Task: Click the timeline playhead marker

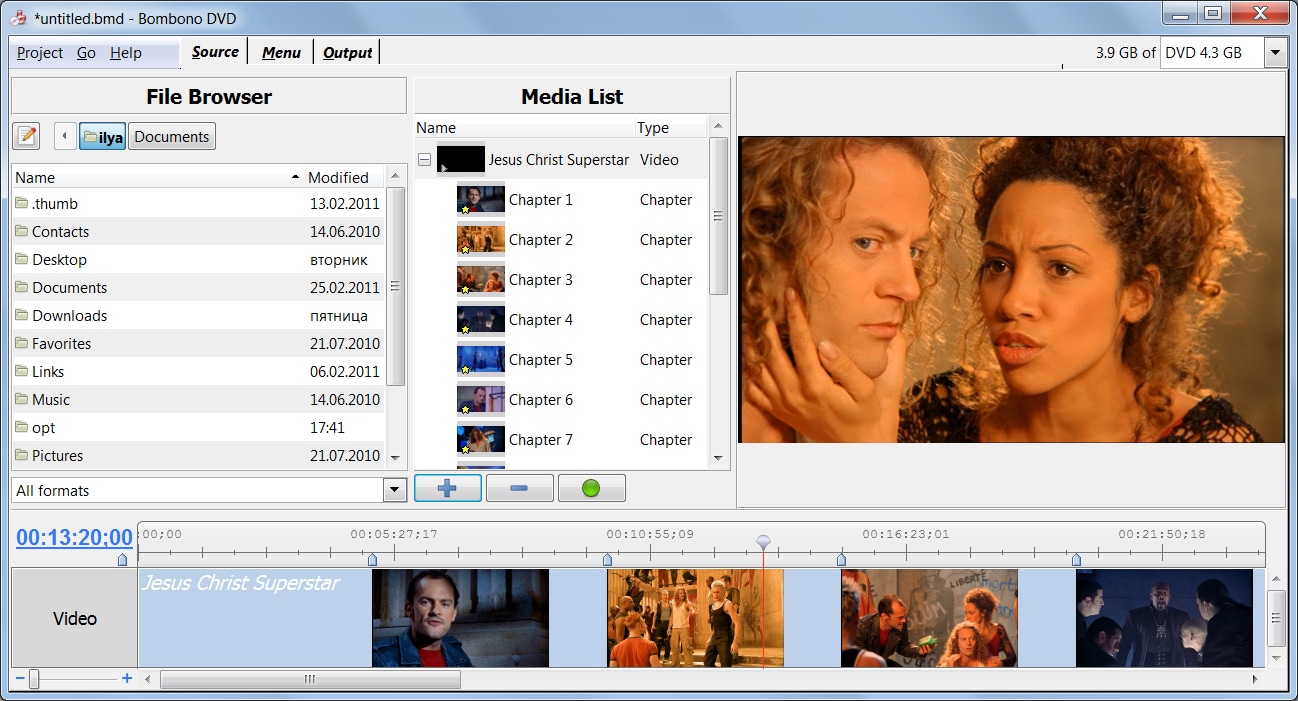Action: (x=763, y=542)
